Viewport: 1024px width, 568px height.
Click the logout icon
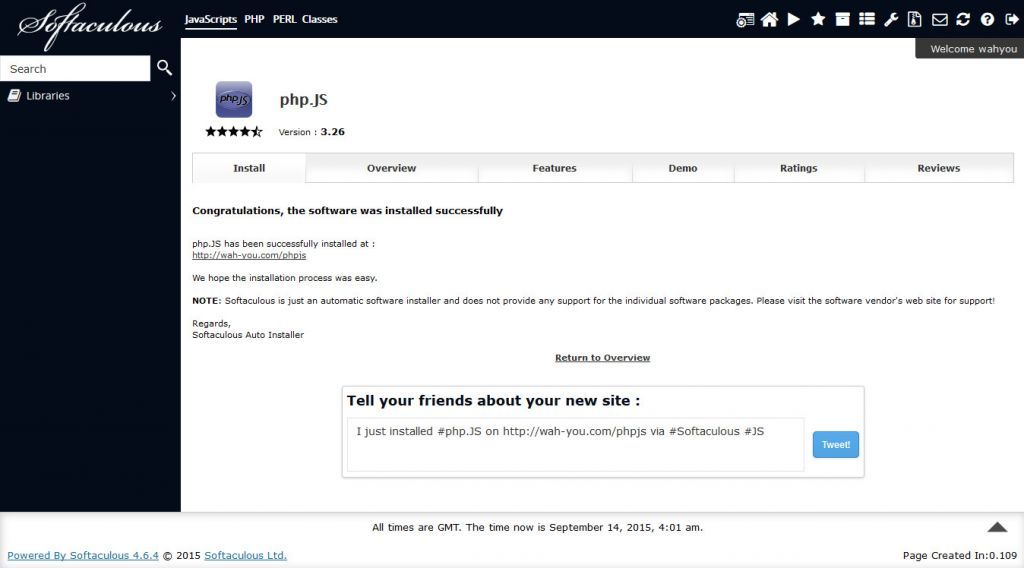[1011, 19]
